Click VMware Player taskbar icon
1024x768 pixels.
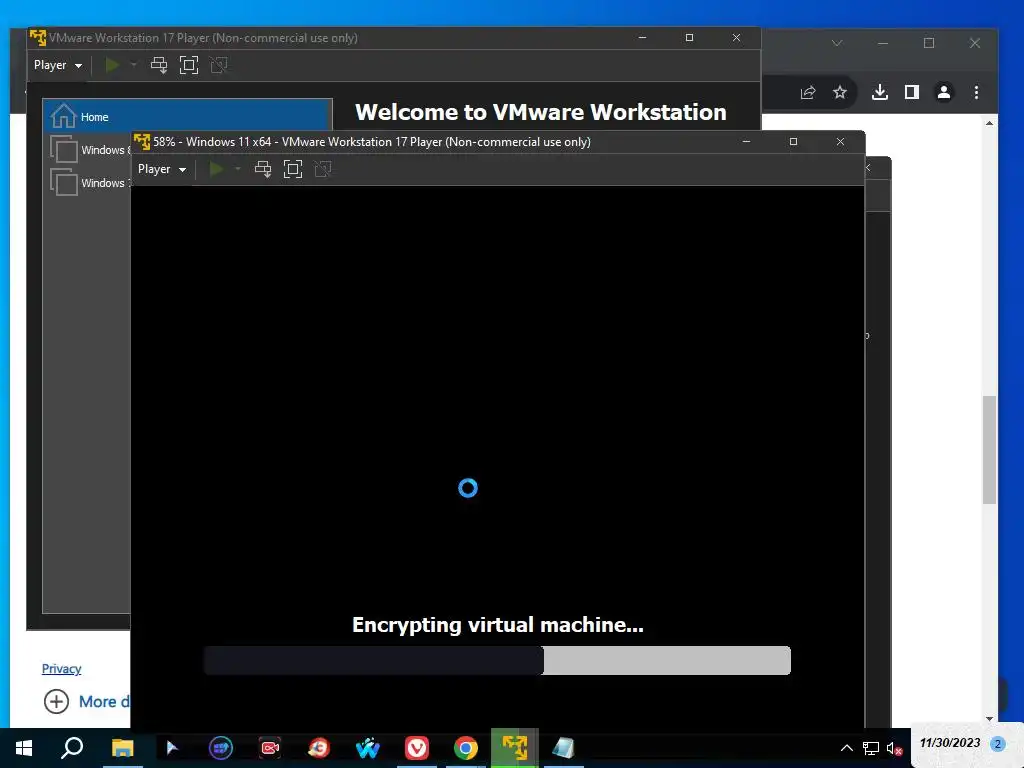[x=515, y=748]
